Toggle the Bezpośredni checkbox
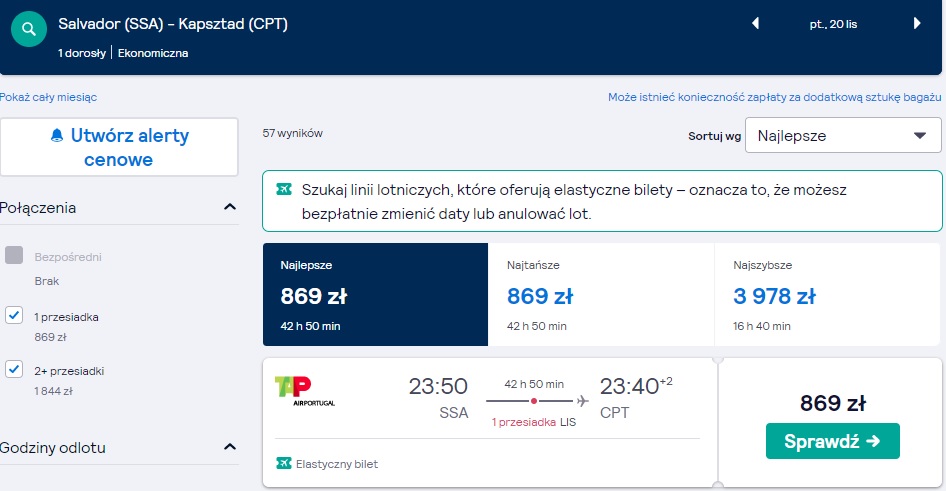 click(14, 255)
